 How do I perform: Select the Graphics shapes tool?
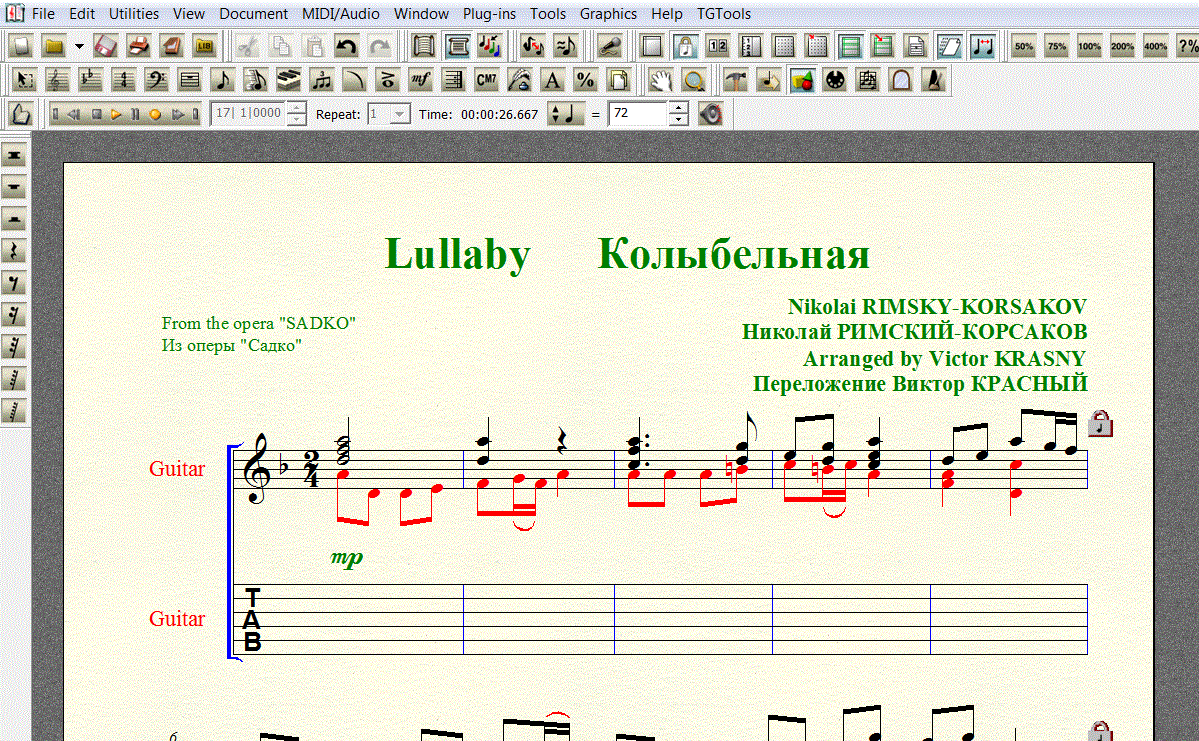[801, 80]
